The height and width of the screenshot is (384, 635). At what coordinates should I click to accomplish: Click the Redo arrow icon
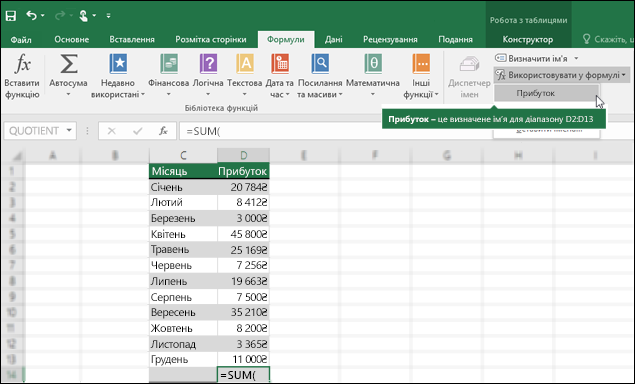[60, 15]
